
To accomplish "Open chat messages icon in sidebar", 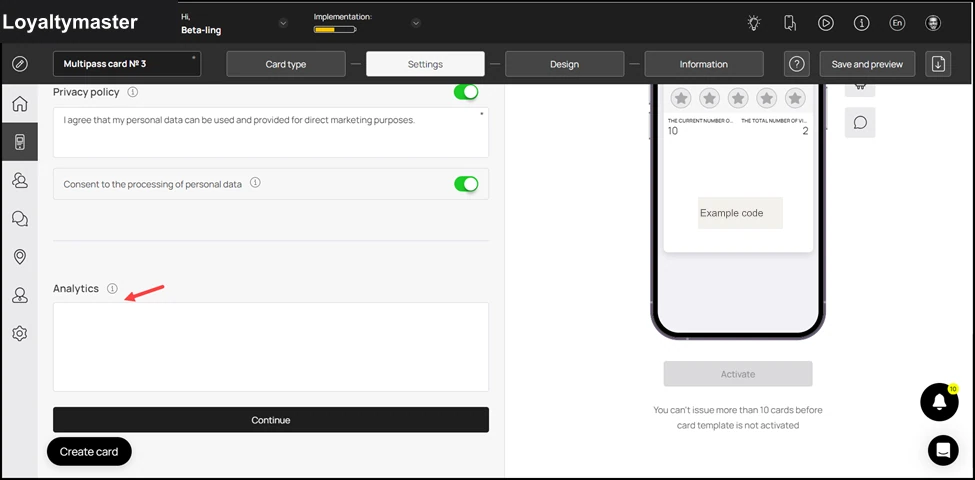I will [x=20, y=218].
